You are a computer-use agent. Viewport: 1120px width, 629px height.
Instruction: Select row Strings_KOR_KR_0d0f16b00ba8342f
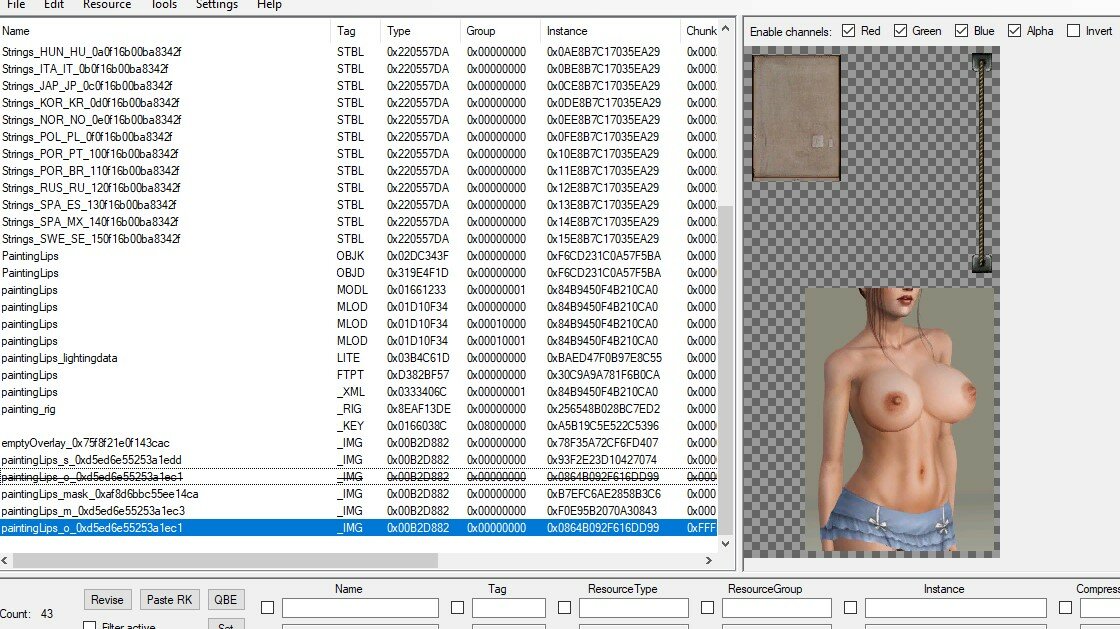[x=359, y=103]
